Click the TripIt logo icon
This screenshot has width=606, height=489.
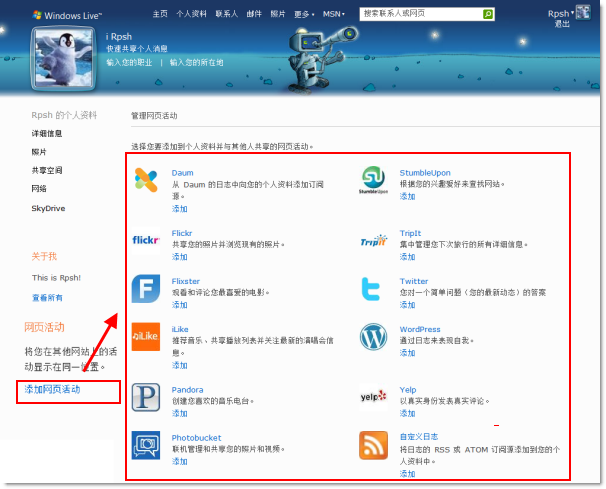pos(373,240)
